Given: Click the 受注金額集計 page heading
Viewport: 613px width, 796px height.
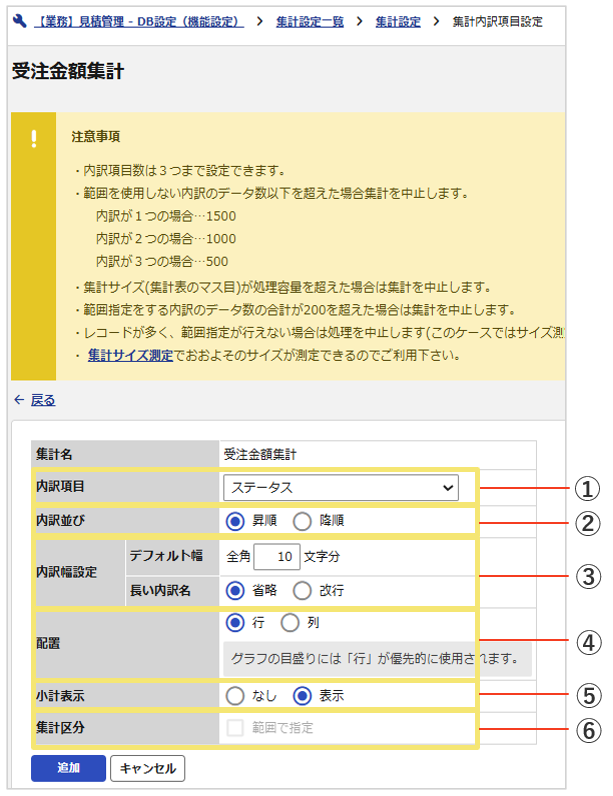Looking at the screenshot, I should 67,71.
